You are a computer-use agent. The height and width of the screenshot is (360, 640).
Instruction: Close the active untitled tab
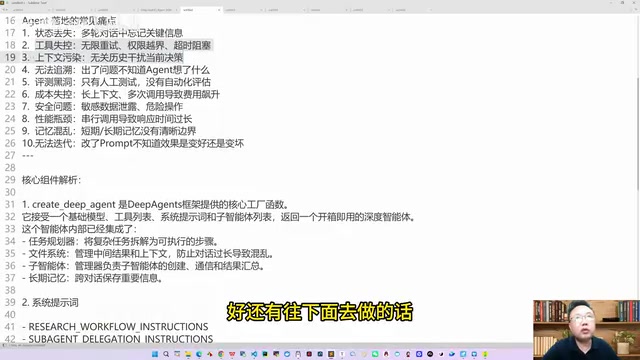coord(219,10)
